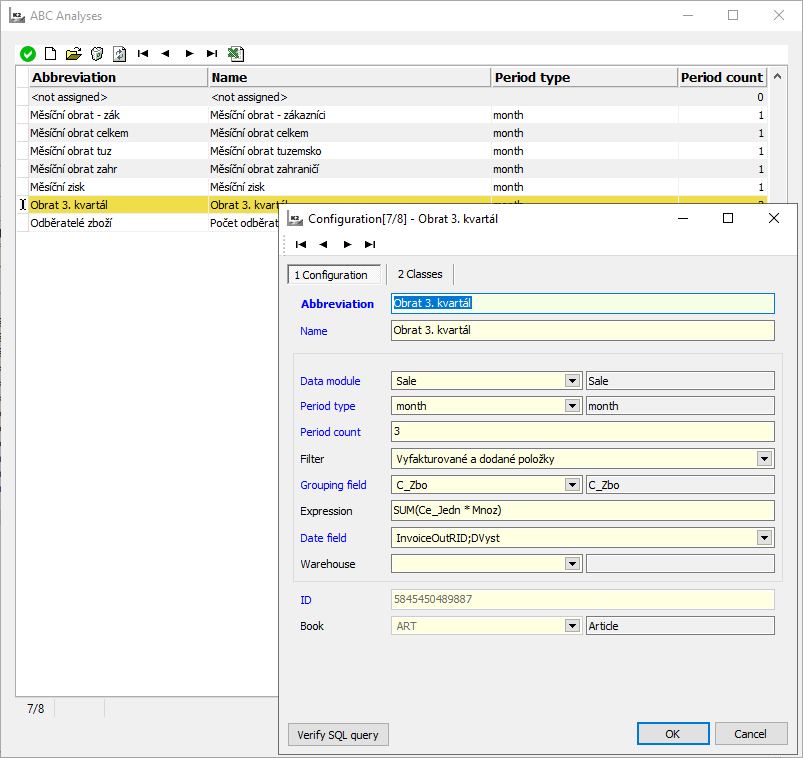Expand the Data module dropdown
The image size is (803, 758).
pyautogui.click(x=572, y=381)
